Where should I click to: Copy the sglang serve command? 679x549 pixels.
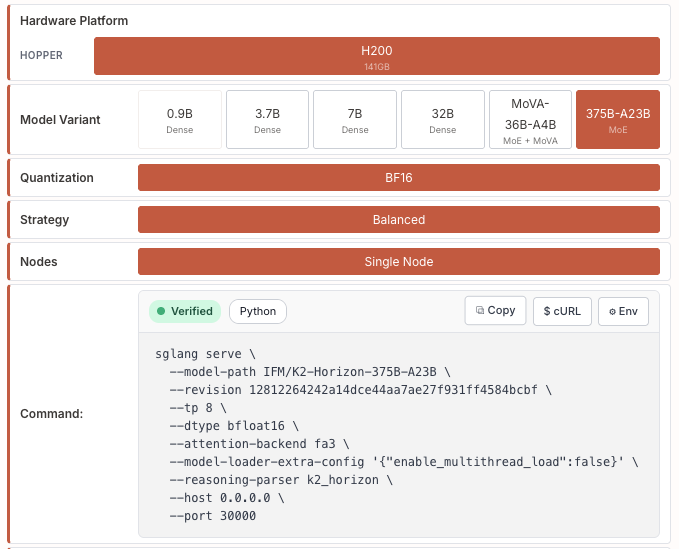tap(495, 310)
